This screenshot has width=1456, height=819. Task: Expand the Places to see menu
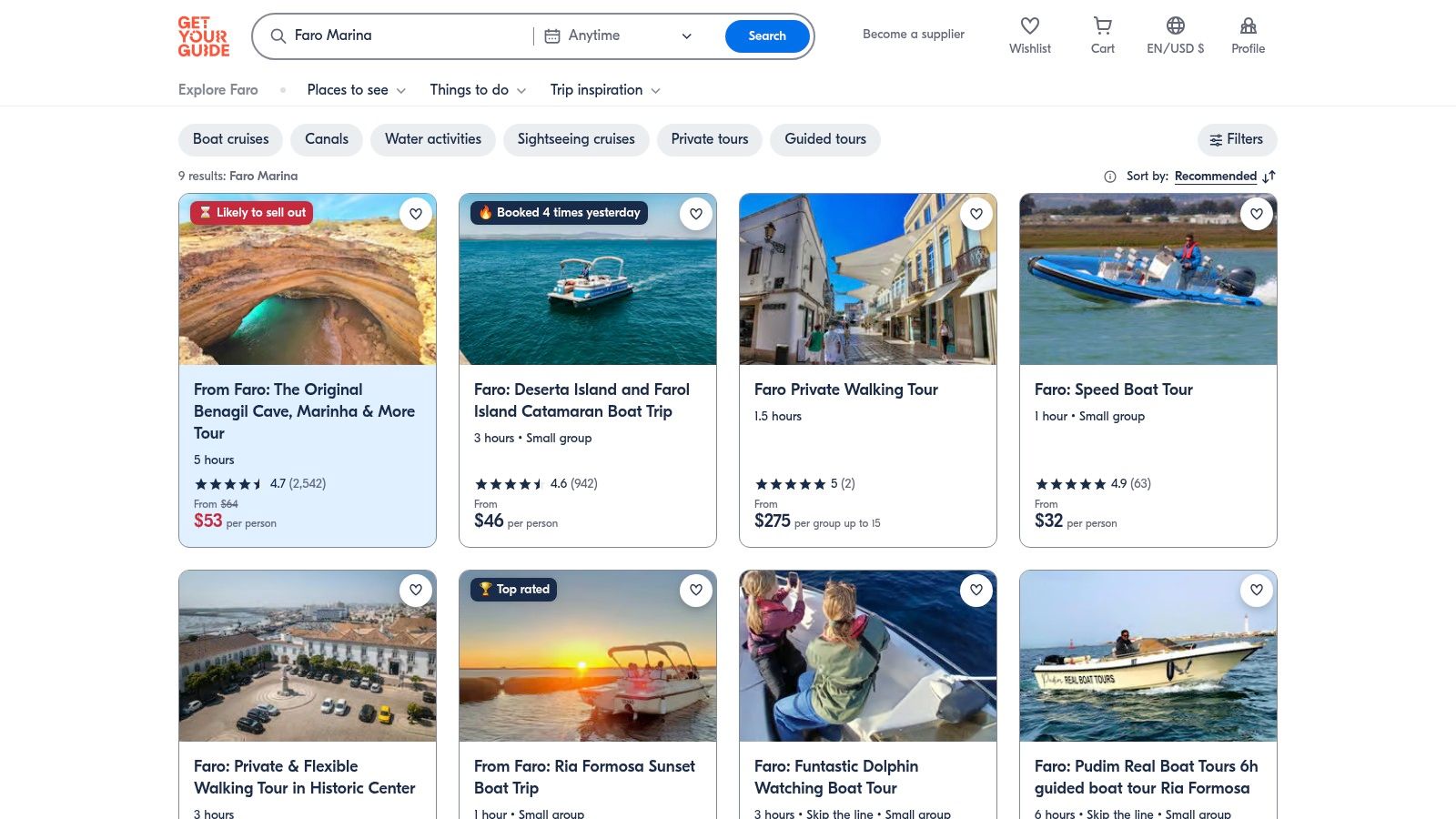(x=357, y=90)
